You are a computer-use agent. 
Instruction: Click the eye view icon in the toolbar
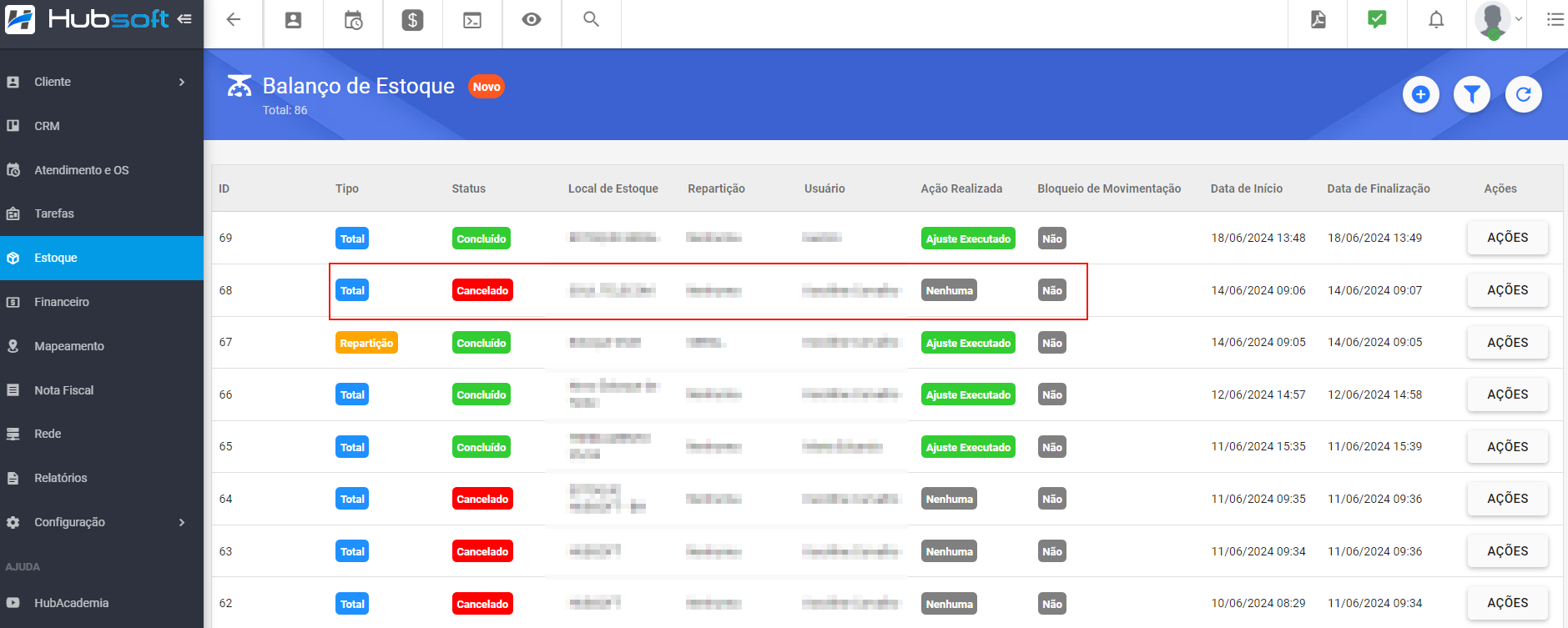(532, 19)
